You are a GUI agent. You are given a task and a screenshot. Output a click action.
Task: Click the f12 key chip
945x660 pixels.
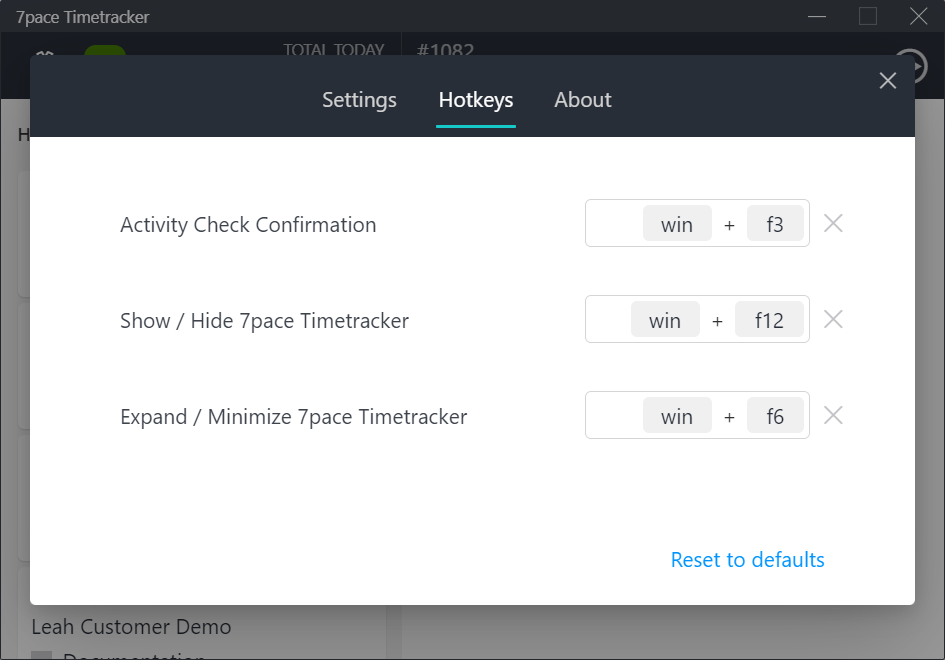tap(769, 319)
